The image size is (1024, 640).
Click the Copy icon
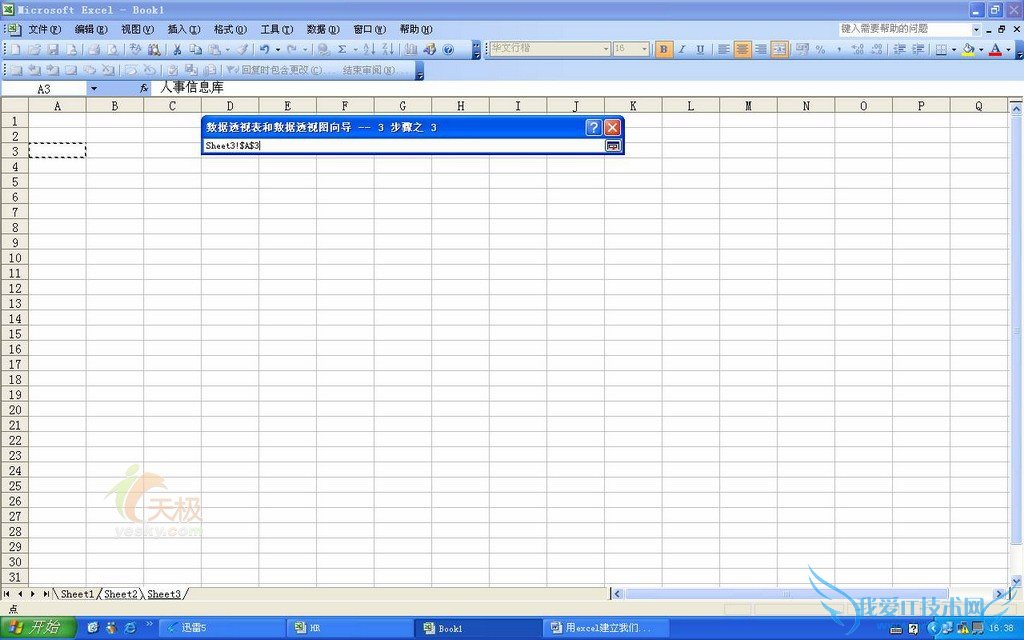tap(195, 50)
